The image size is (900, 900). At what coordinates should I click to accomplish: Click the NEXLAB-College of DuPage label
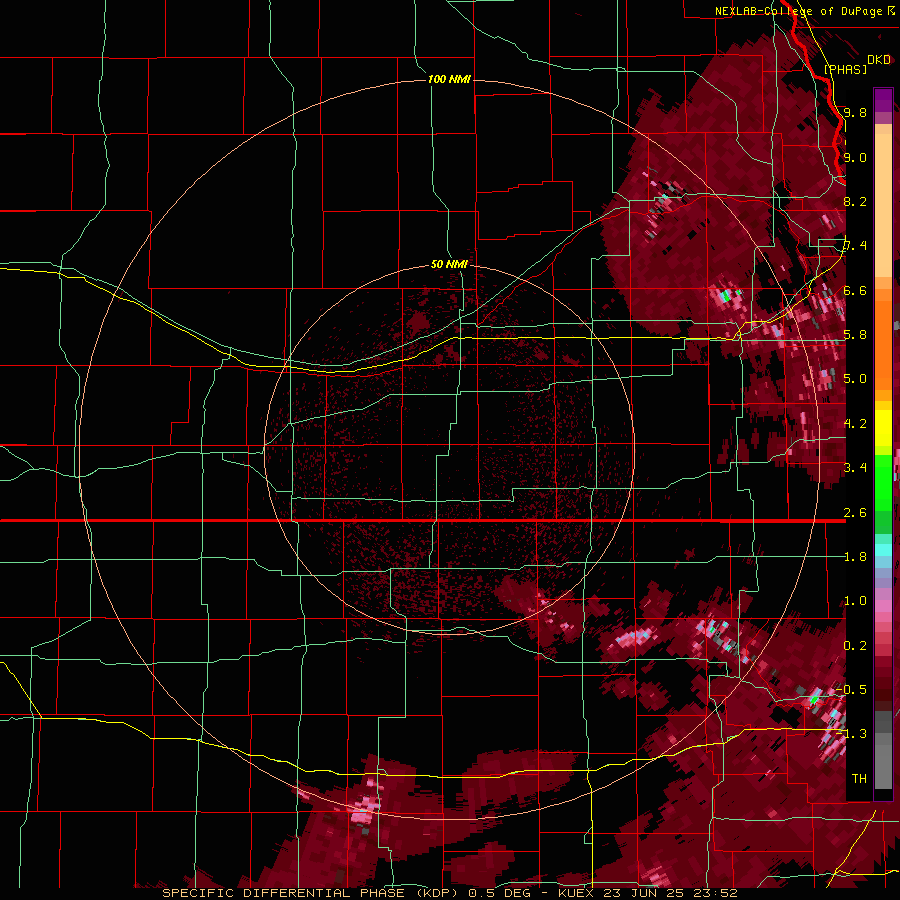pyautogui.click(x=798, y=11)
